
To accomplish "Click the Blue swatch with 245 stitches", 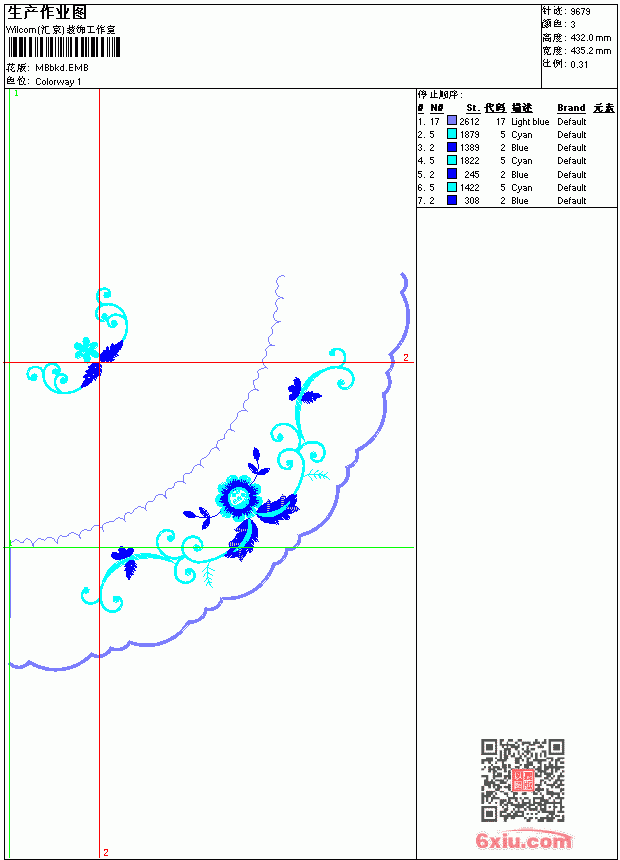I will 452,173.
